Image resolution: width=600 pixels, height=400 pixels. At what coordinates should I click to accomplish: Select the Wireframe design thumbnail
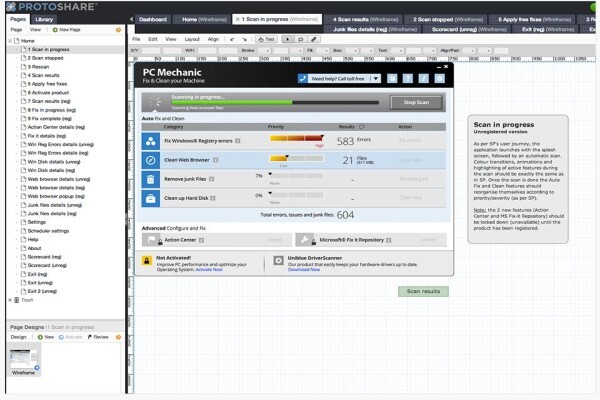click(x=24, y=362)
